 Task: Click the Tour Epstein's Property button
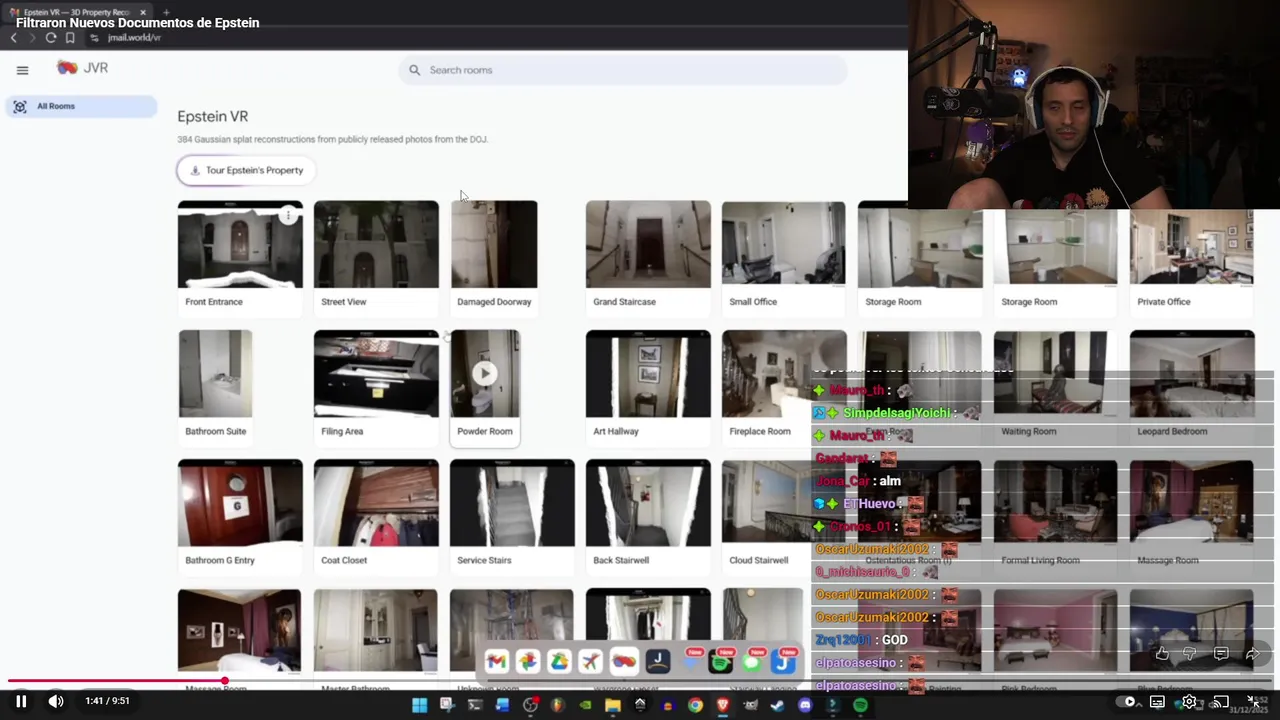point(246,170)
